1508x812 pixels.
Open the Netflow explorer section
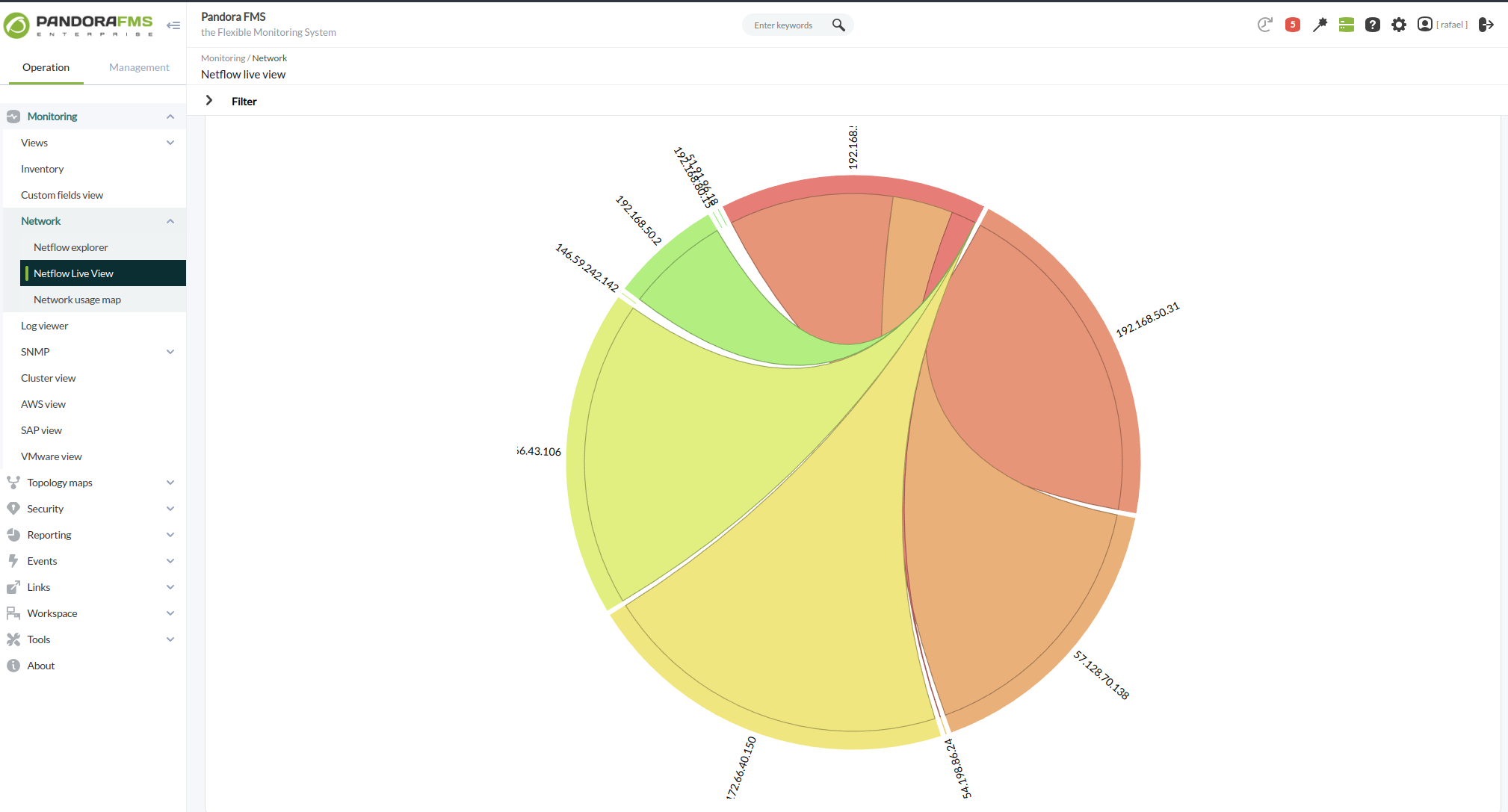click(x=70, y=247)
